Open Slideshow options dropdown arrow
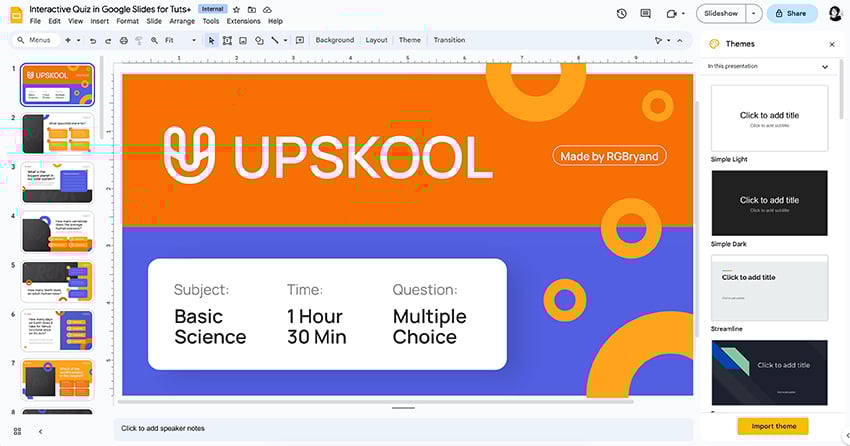 pyautogui.click(x=754, y=14)
